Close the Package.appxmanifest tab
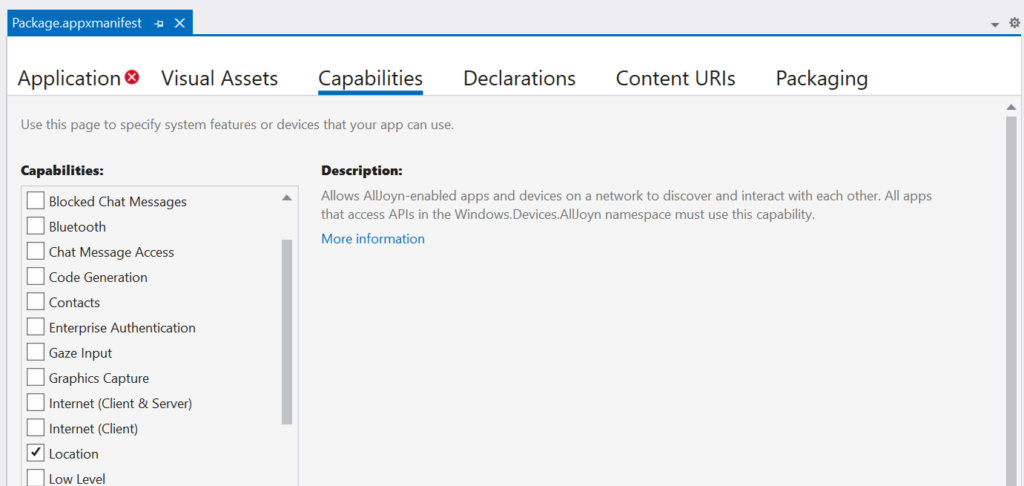Screen dimensions: 1024x486 180,23
